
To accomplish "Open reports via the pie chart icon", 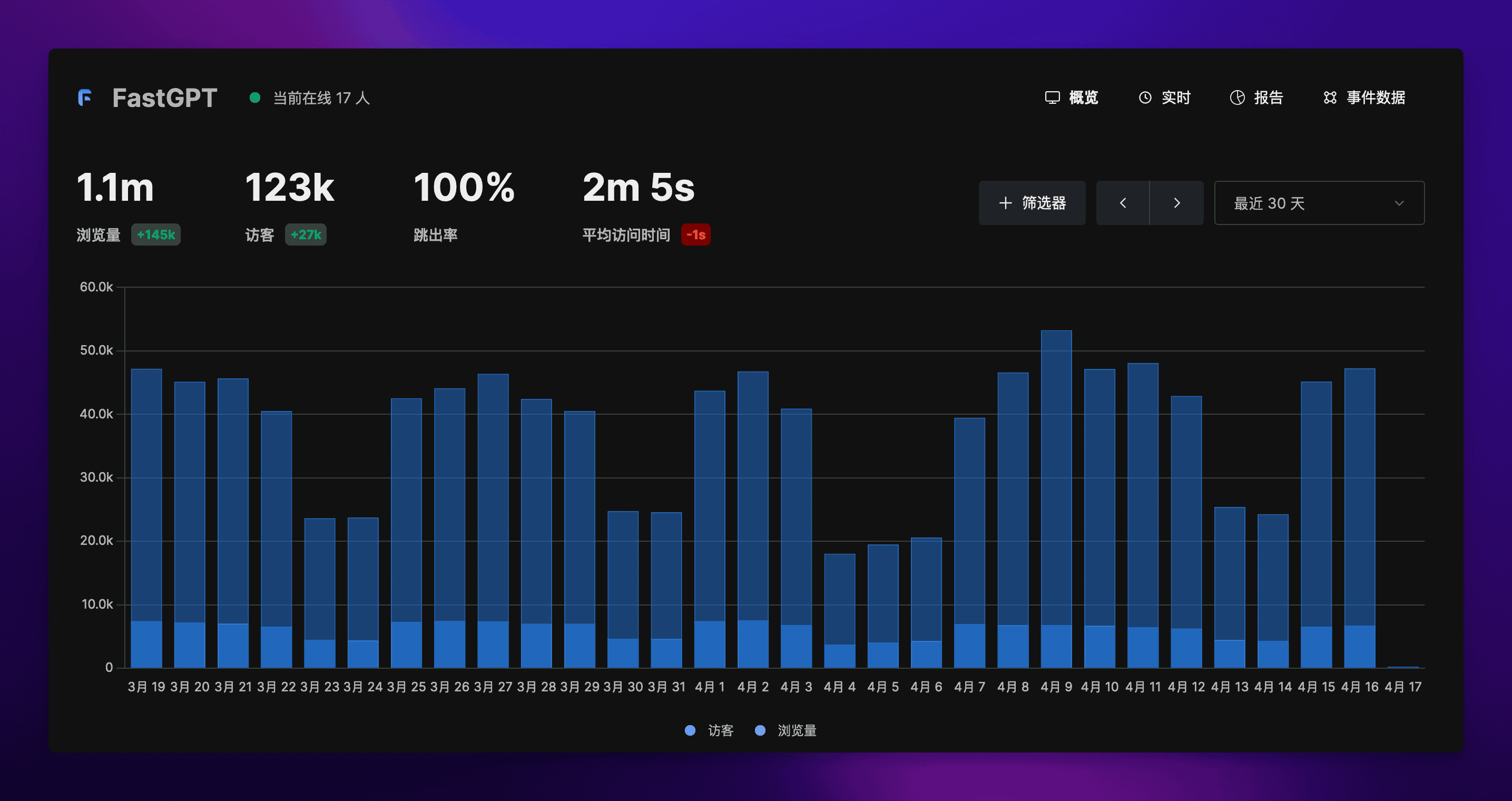I will click(x=1238, y=97).
